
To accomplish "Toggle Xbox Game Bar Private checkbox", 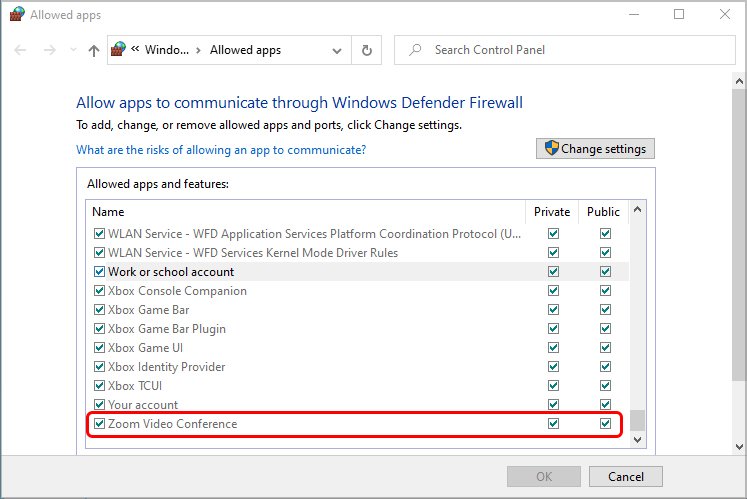I will click(553, 310).
